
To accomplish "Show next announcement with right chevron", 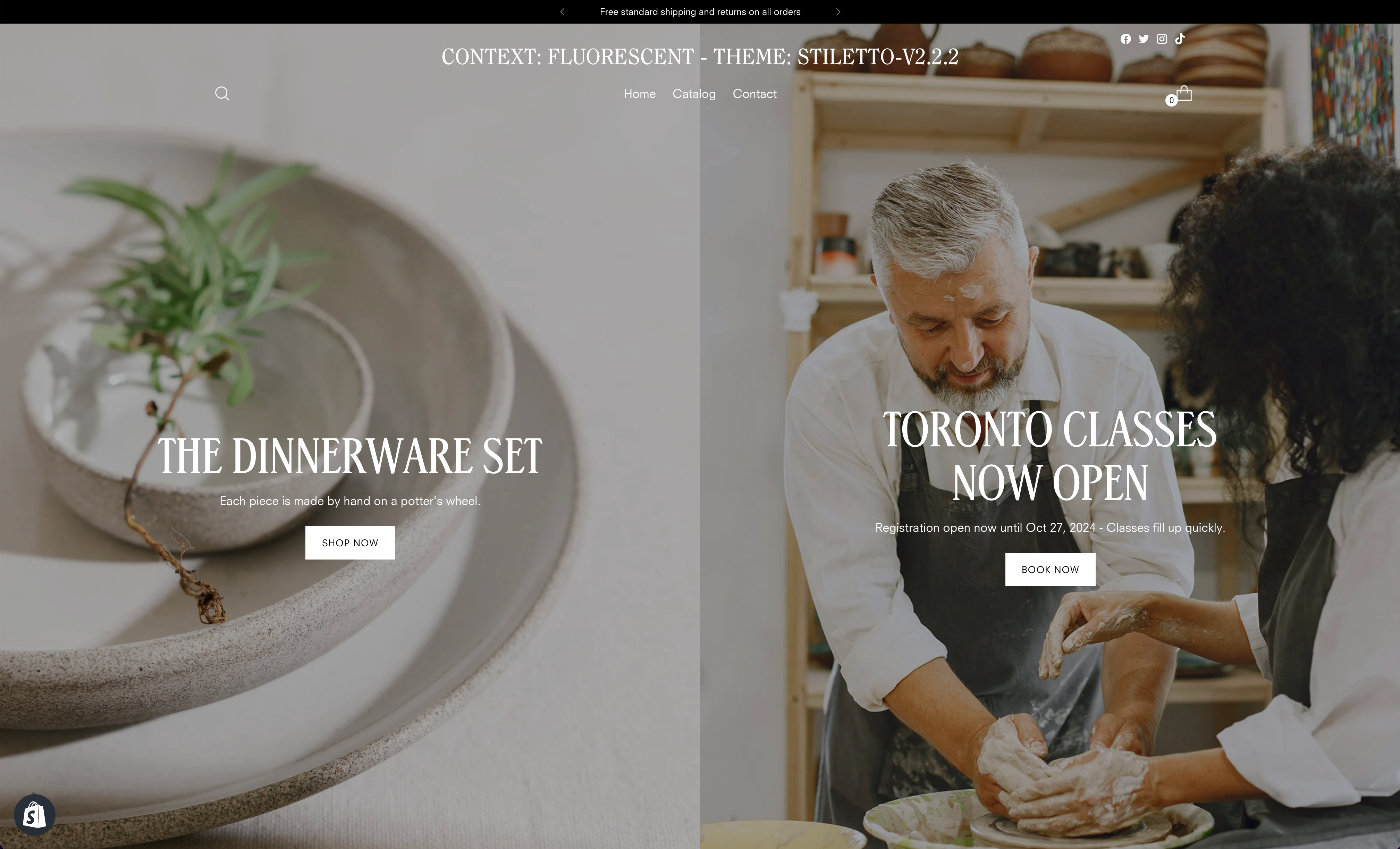I will (x=837, y=11).
